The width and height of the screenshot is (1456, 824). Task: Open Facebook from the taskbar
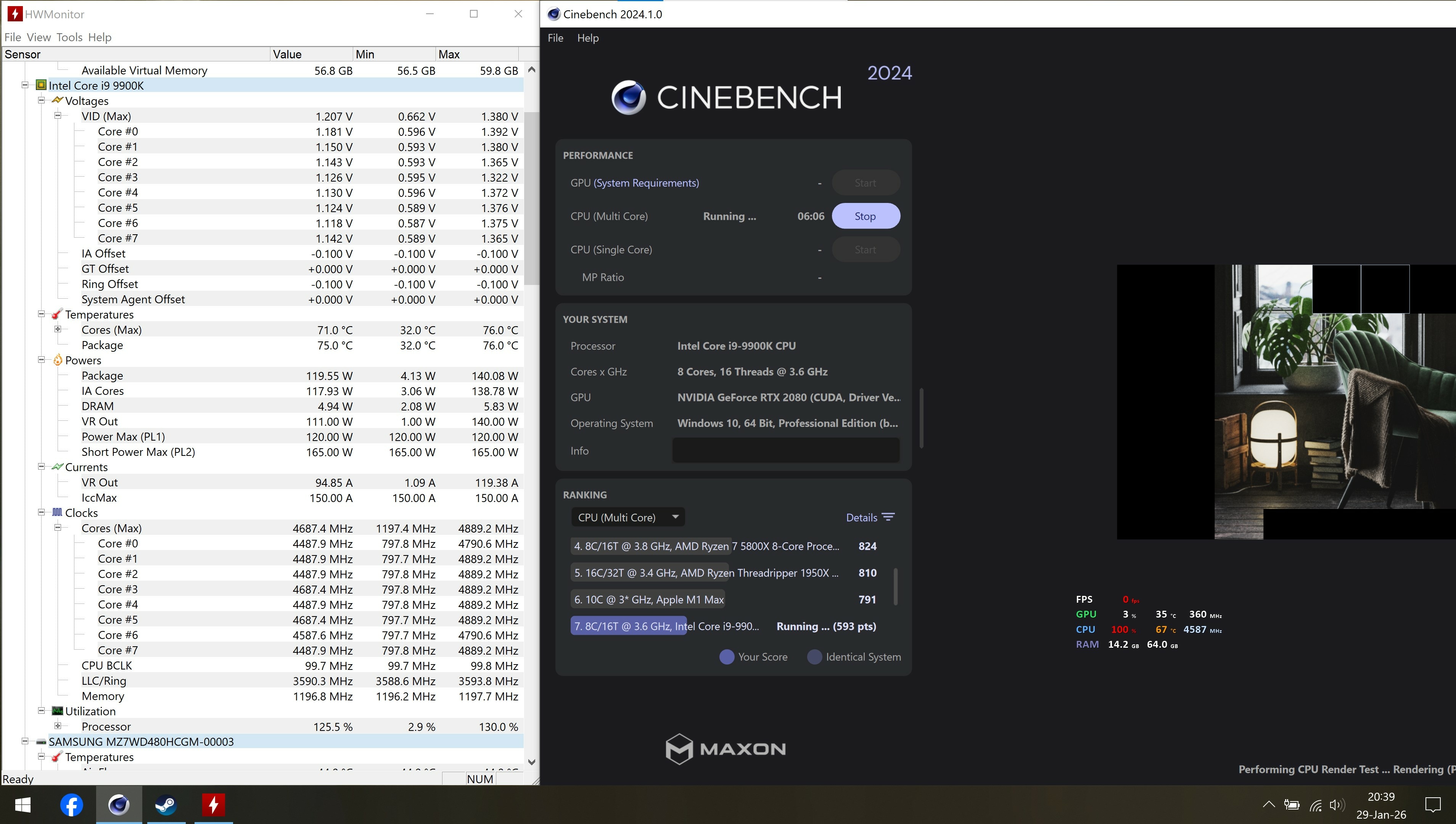point(71,805)
